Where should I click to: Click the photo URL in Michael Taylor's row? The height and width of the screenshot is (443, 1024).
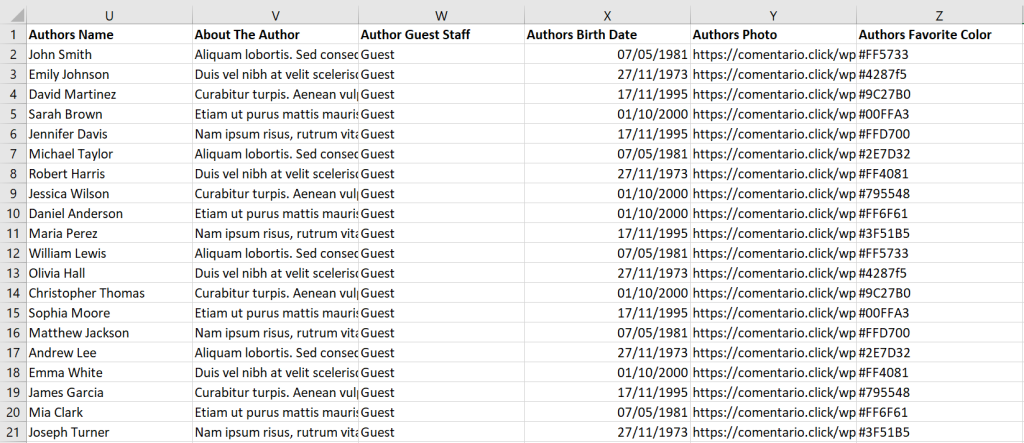coord(773,154)
